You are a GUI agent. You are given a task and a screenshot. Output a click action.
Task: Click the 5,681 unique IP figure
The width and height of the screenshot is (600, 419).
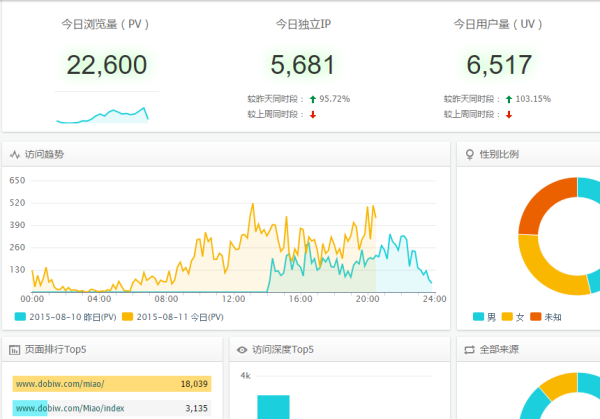click(x=303, y=65)
